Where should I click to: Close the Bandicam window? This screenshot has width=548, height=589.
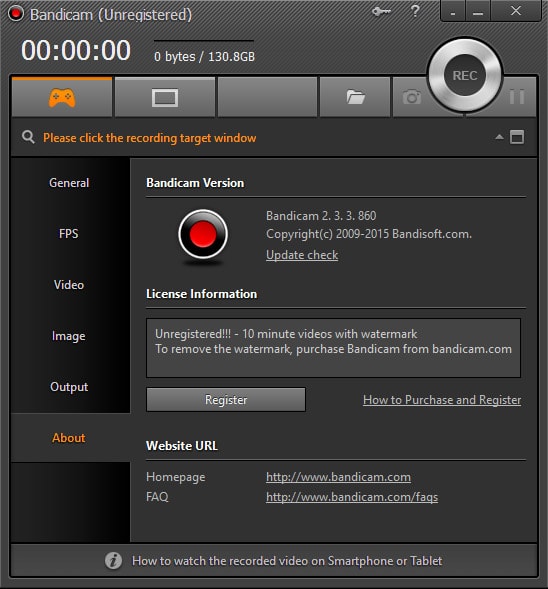[516, 11]
